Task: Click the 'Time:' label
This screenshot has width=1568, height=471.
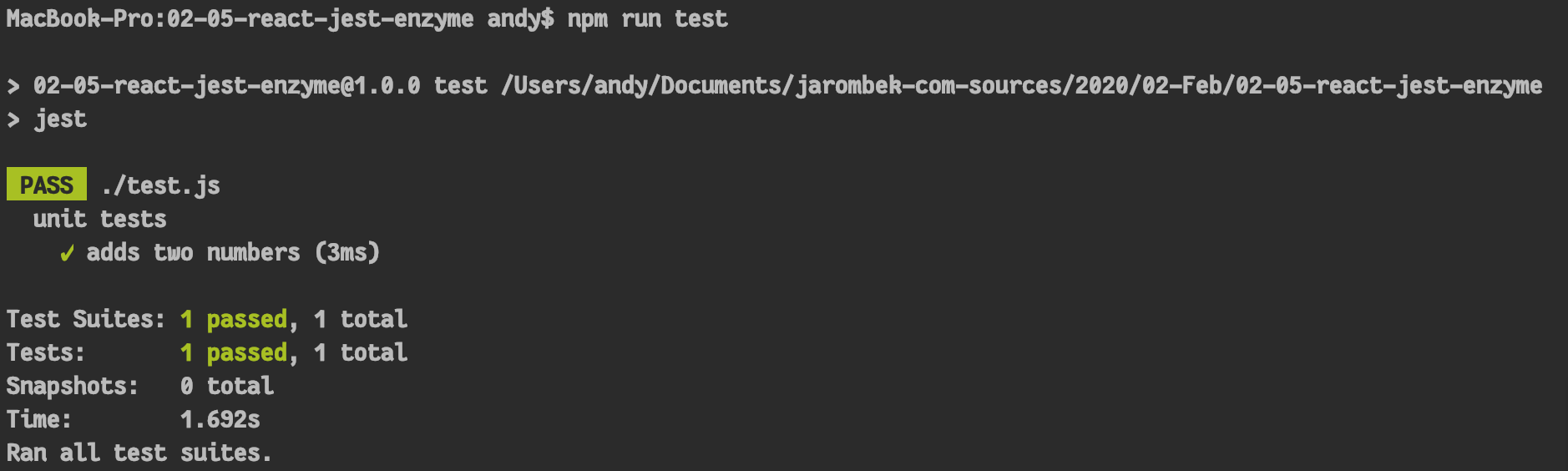Action: [39, 419]
